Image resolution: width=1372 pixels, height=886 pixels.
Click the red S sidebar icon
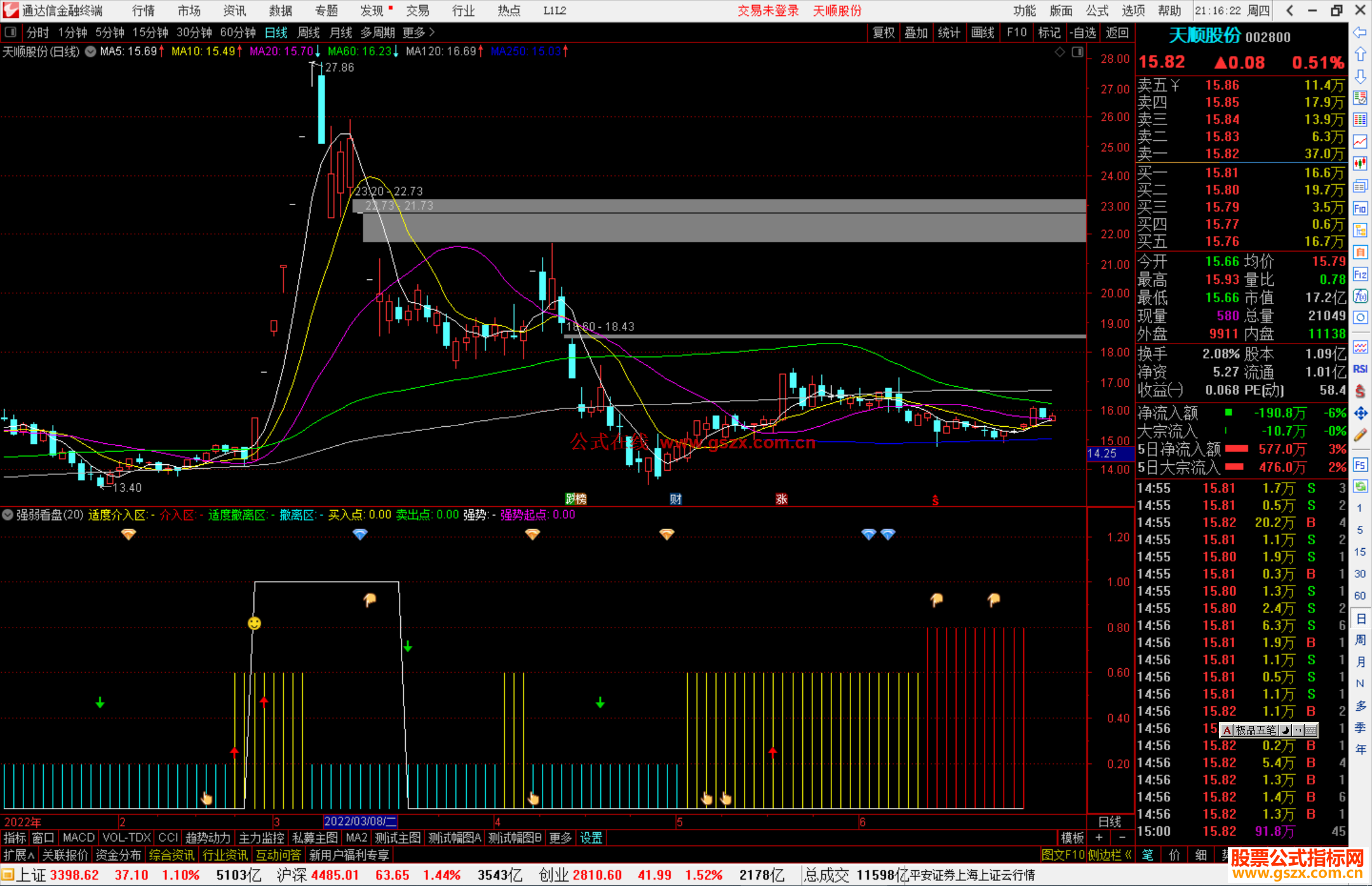(x=1360, y=391)
